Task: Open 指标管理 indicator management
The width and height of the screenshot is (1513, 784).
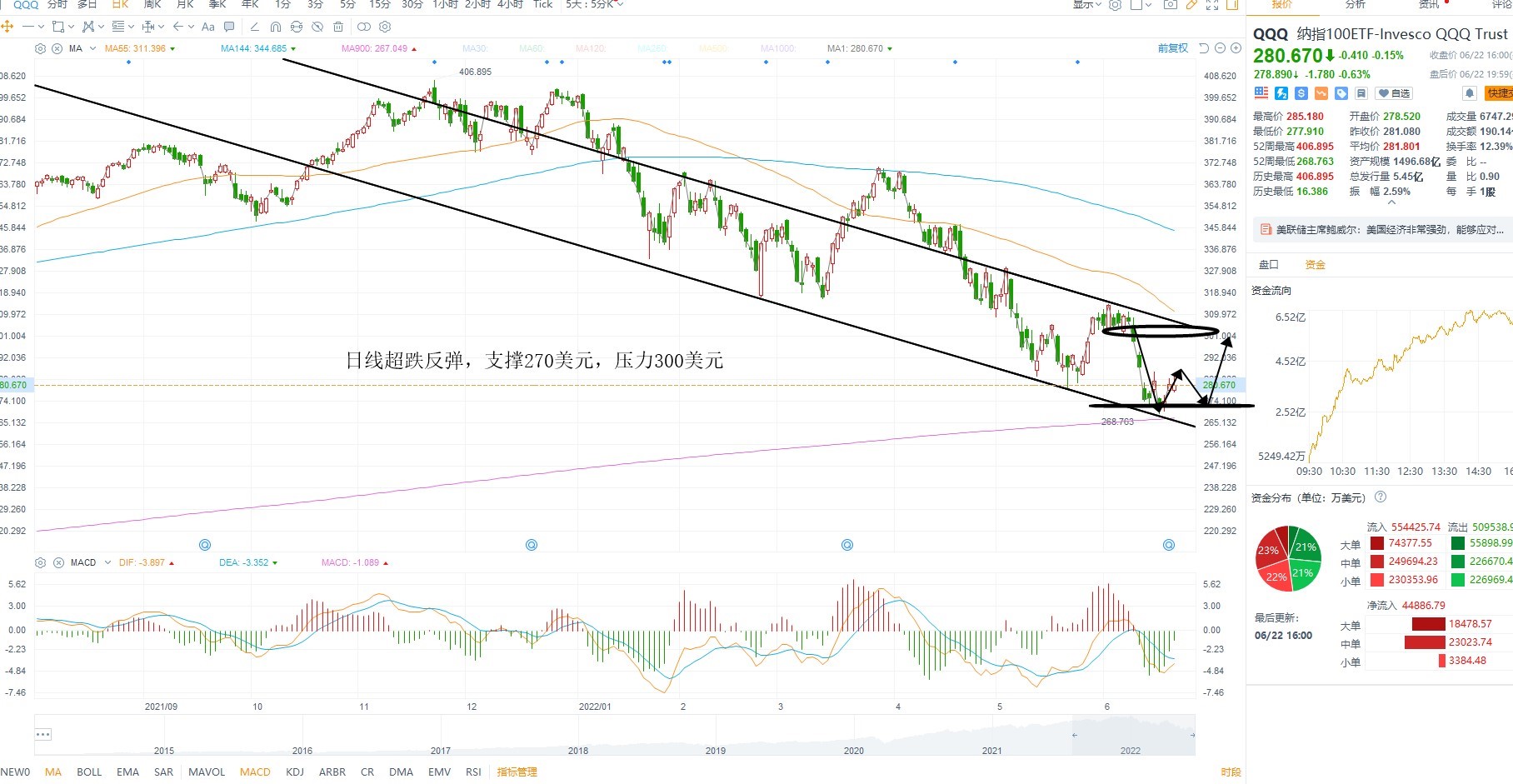Action: [x=517, y=772]
